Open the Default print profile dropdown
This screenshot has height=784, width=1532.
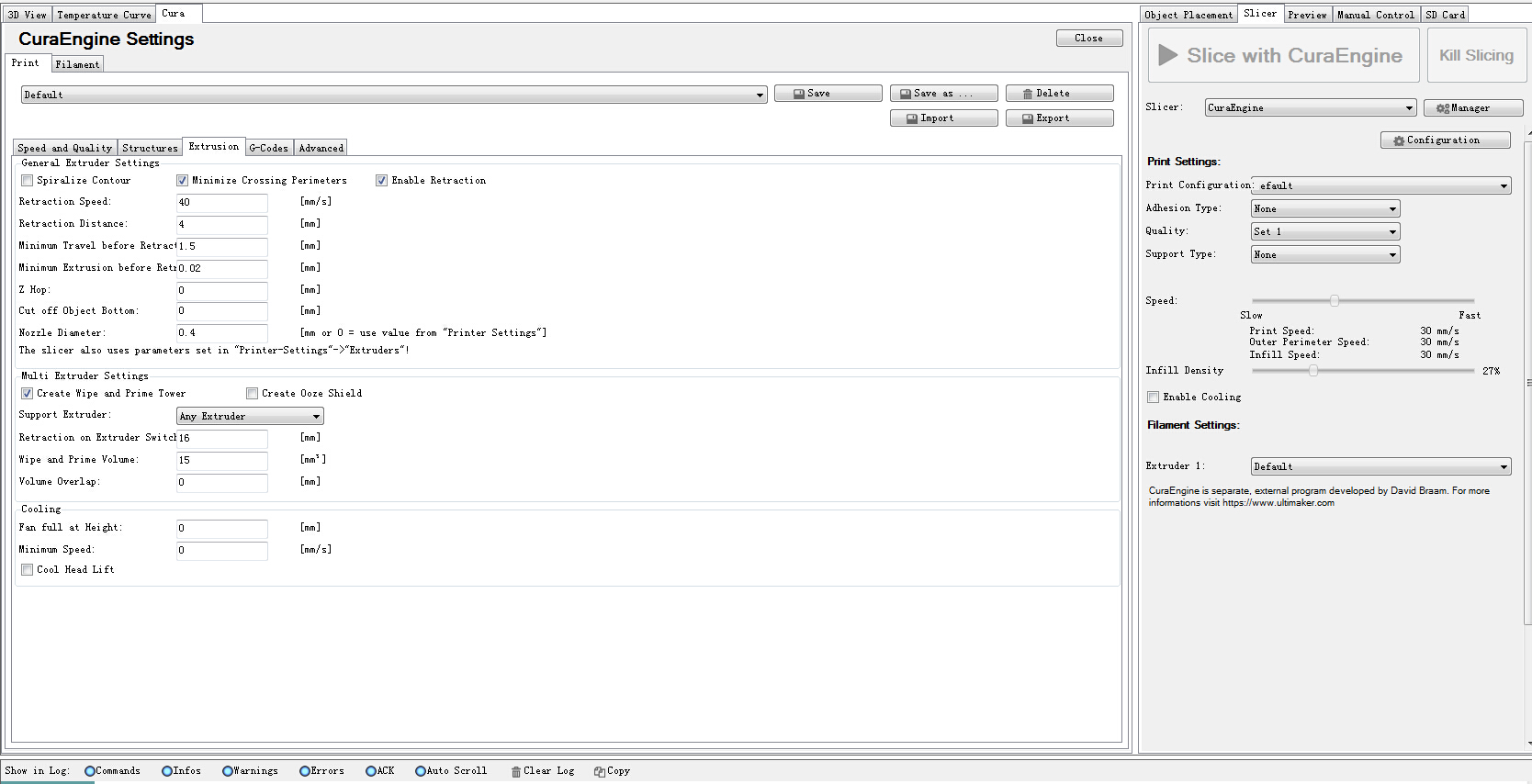[394, 95]
